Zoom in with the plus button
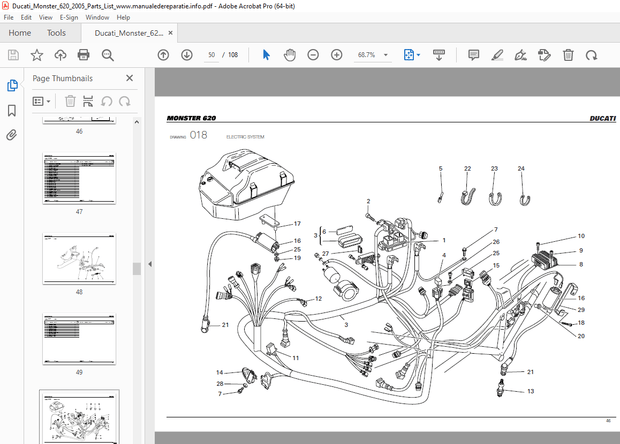620x444 pixels. pos(336,55)
